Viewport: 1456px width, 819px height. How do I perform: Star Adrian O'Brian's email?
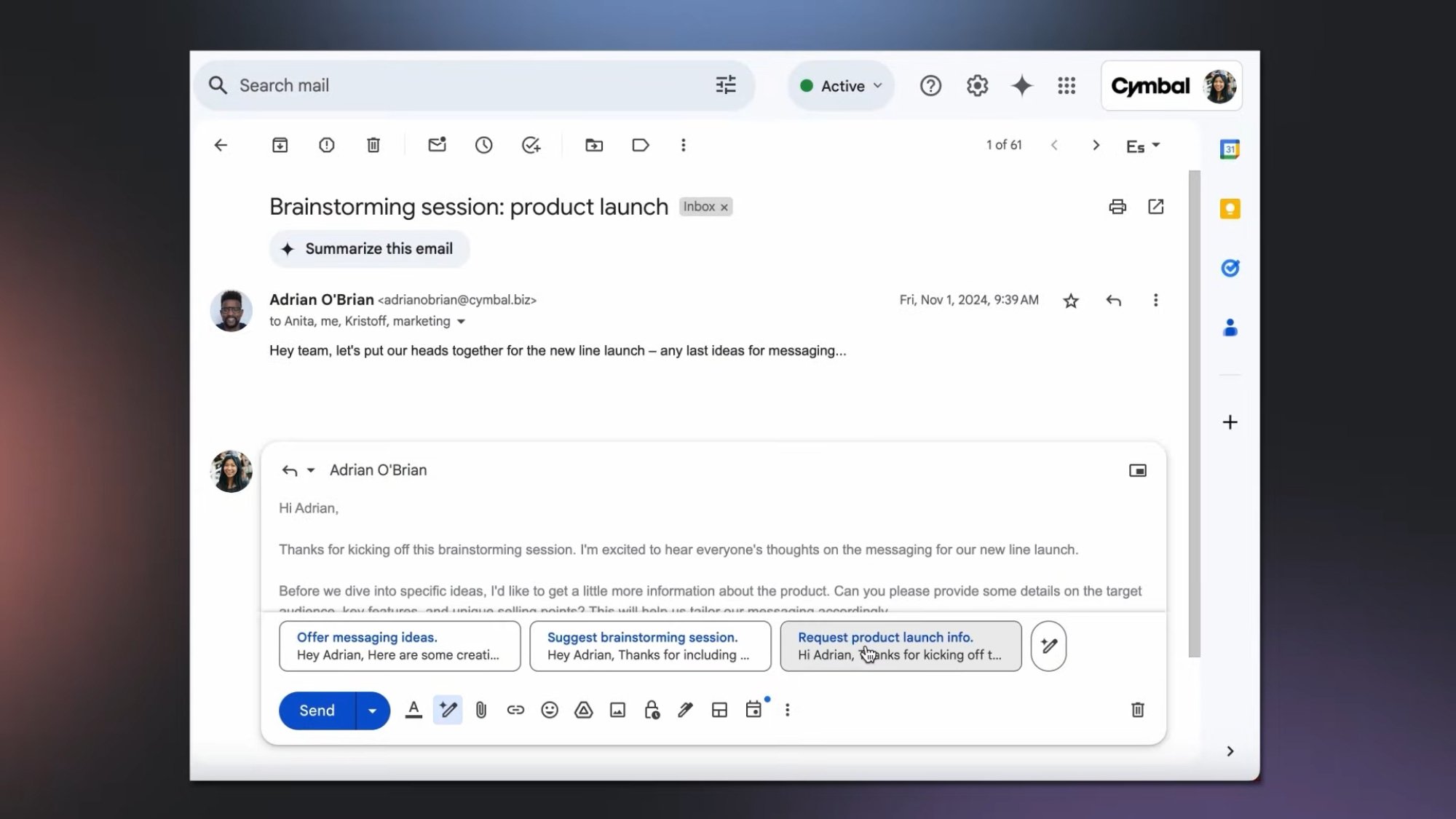[1070, 299]
